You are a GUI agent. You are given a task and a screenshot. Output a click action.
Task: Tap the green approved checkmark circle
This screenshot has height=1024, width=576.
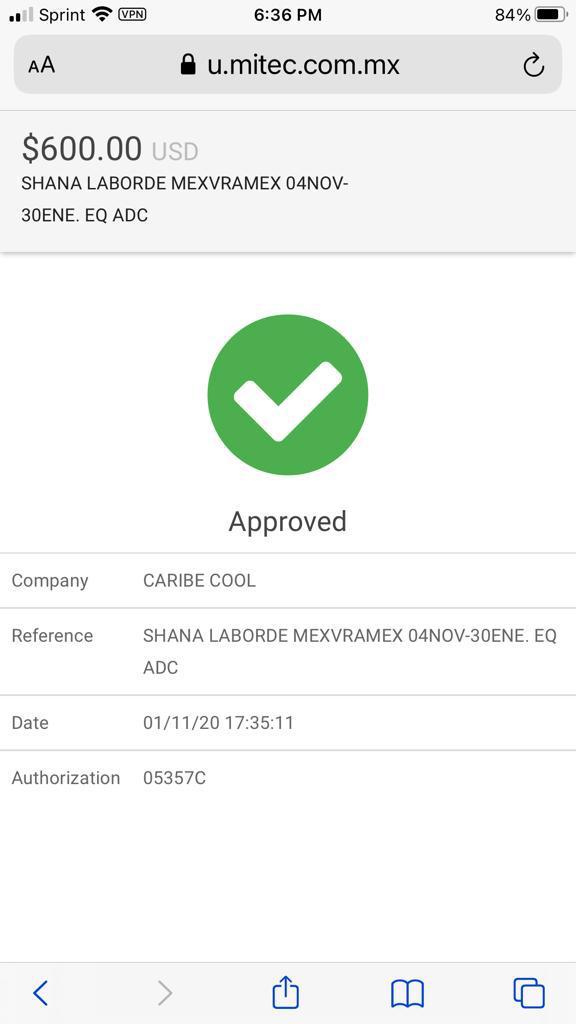coord(288,394)
